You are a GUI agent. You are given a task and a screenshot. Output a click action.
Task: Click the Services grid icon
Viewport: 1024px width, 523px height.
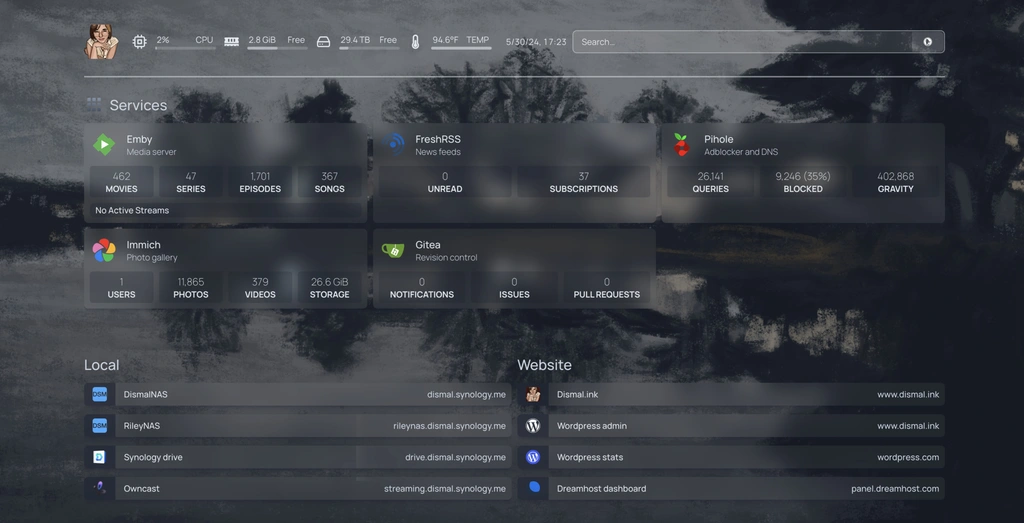click(x=93, y=104)
